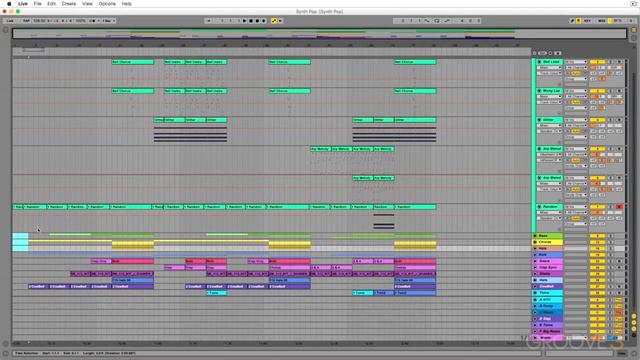640x360 pixels.
Task: Disarm the Random track red arm button
Action: pyautogui.click(x=619, y=207)
